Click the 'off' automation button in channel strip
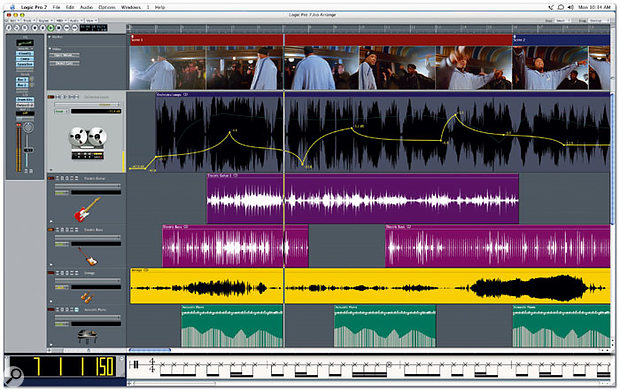The image size is (620, 390). 25,114
